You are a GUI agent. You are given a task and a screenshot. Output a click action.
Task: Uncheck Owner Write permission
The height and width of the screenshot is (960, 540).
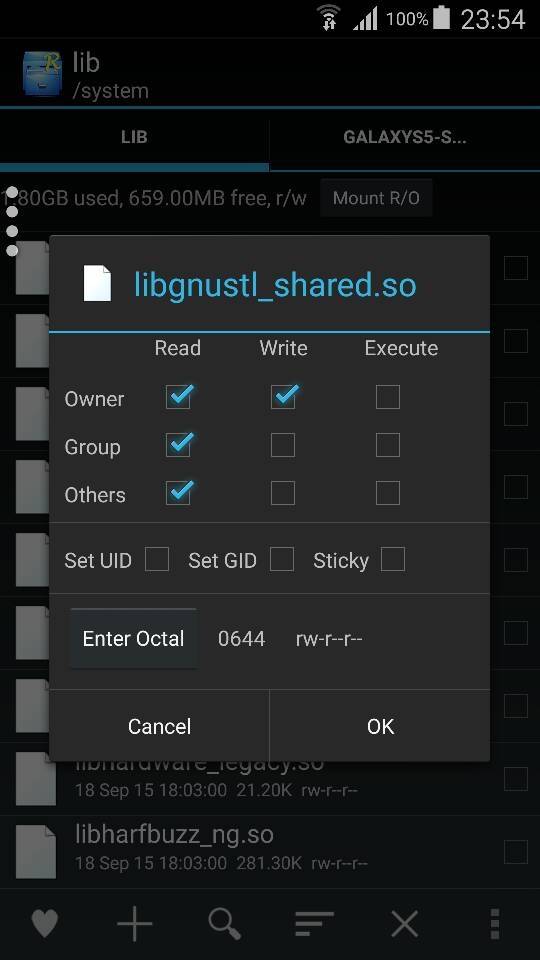283,397
